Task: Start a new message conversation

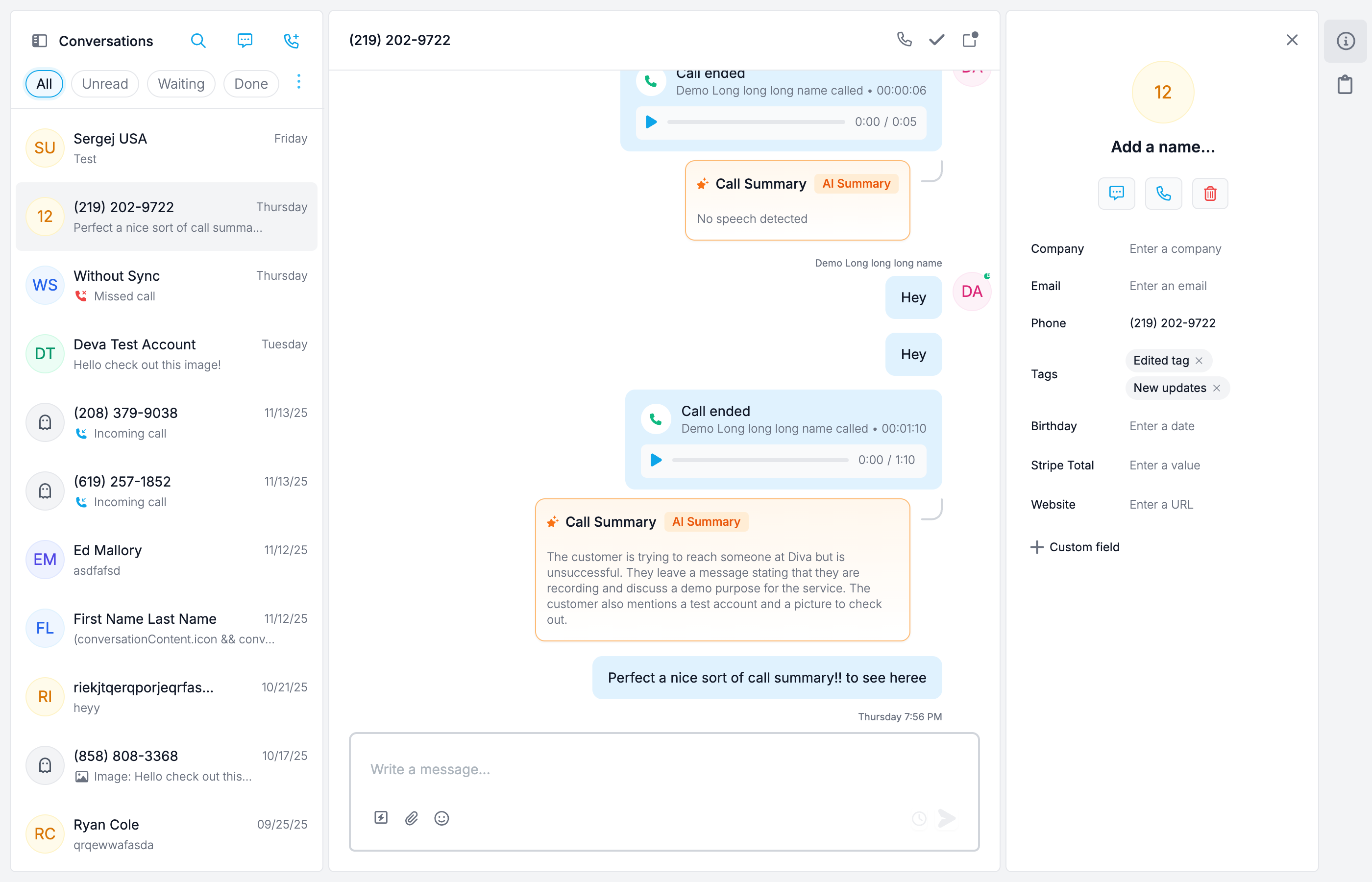Action: [x=245, y=41]
